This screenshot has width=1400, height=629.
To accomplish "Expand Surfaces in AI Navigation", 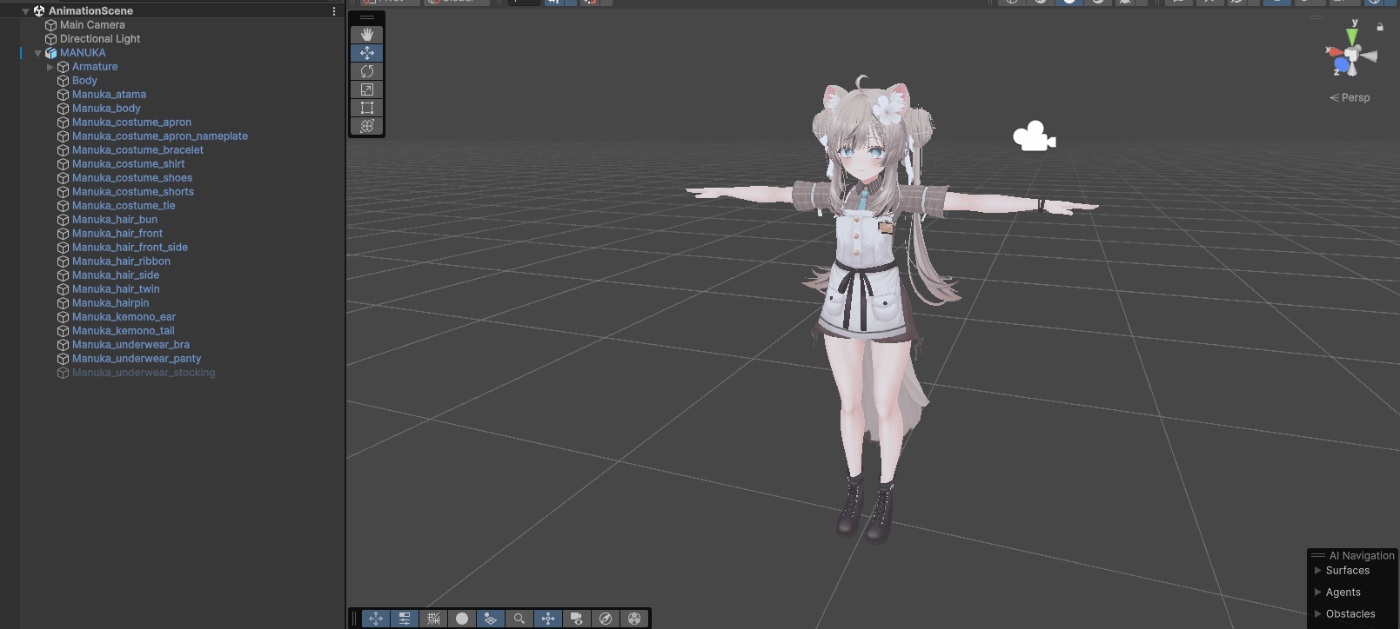I will point(1318,570).
